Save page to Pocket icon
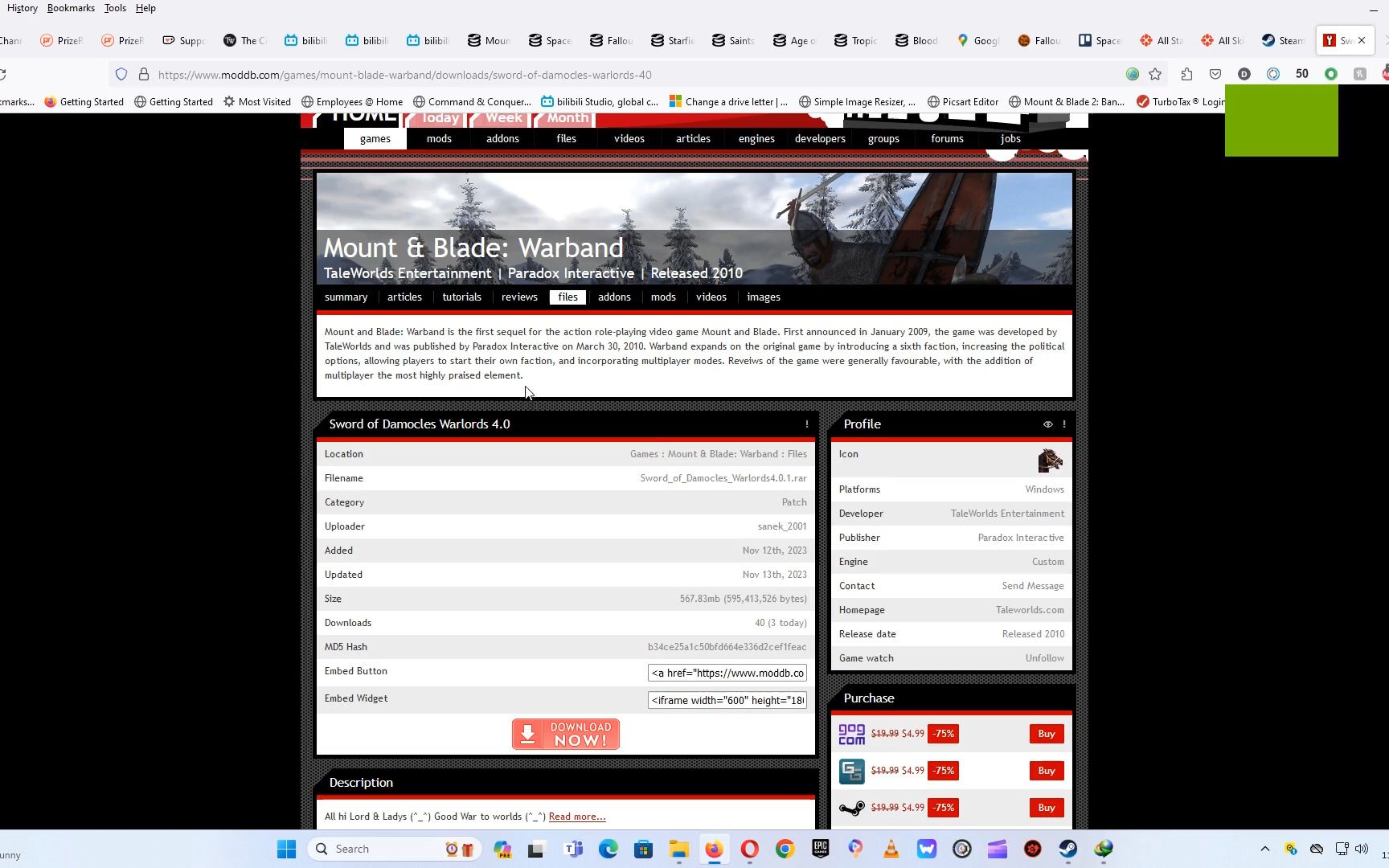Image resolution: width=1389 pixels, height=868 pixels. click(1215, 75)
